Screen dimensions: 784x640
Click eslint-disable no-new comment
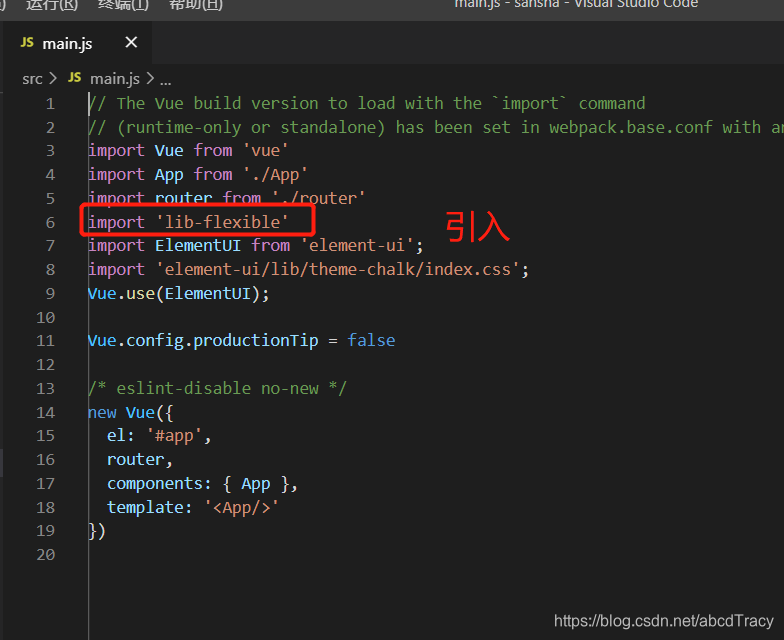[218, 388]
